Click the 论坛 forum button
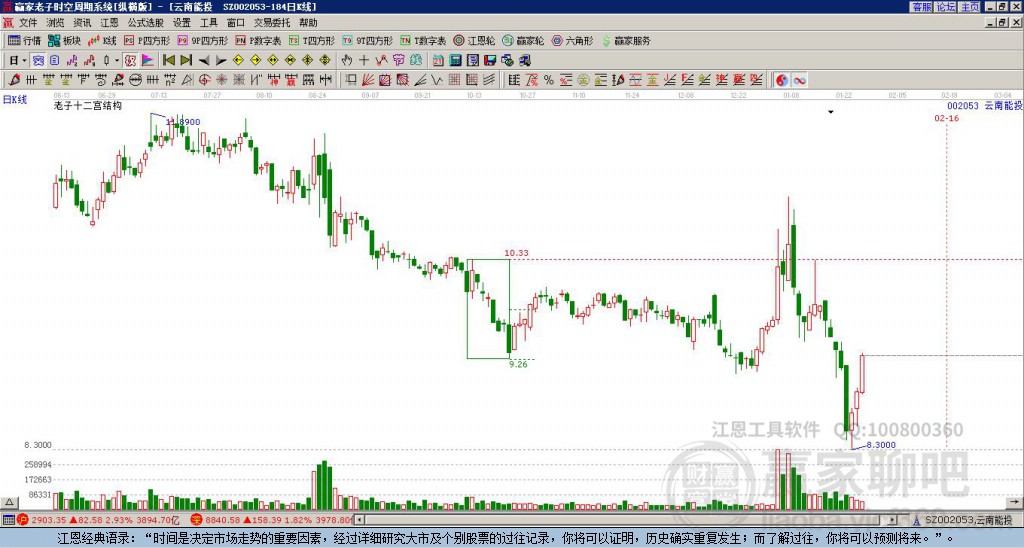Screen dimensions: 1024x548 pyautogui.click(x=946, y=7)
